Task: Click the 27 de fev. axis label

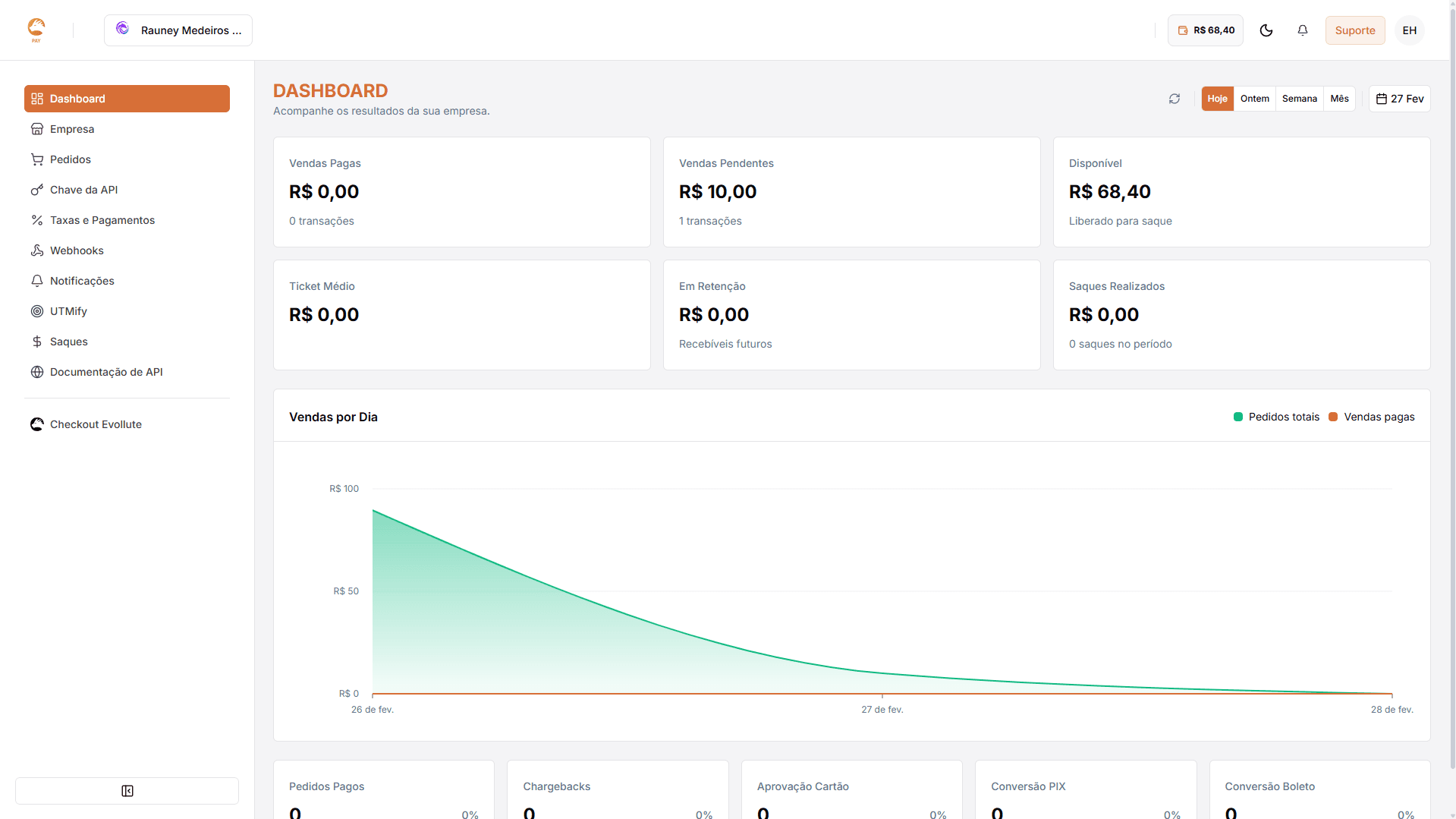Action: pyautogui.click(x=882, y=710)
